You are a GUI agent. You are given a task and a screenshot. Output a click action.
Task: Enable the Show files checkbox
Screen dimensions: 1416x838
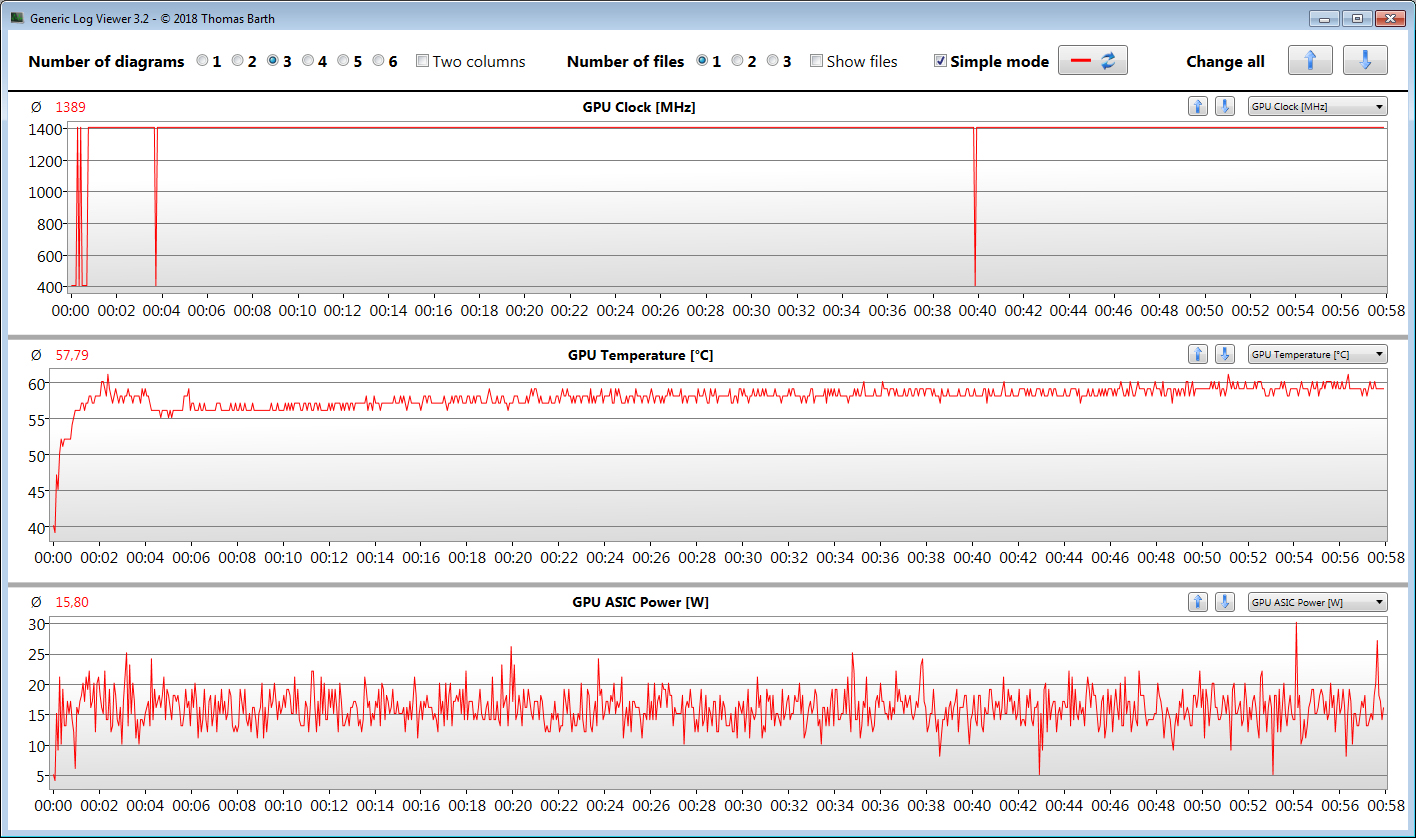pos(816,61)
